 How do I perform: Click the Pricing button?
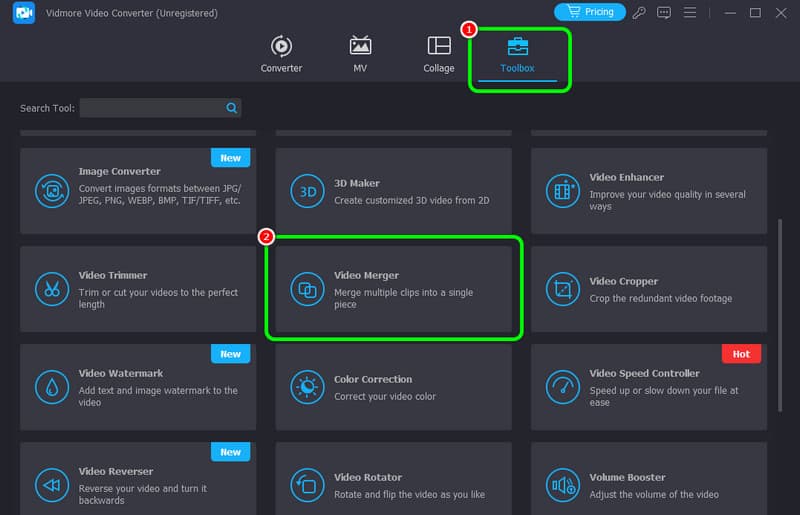(589, 12)
